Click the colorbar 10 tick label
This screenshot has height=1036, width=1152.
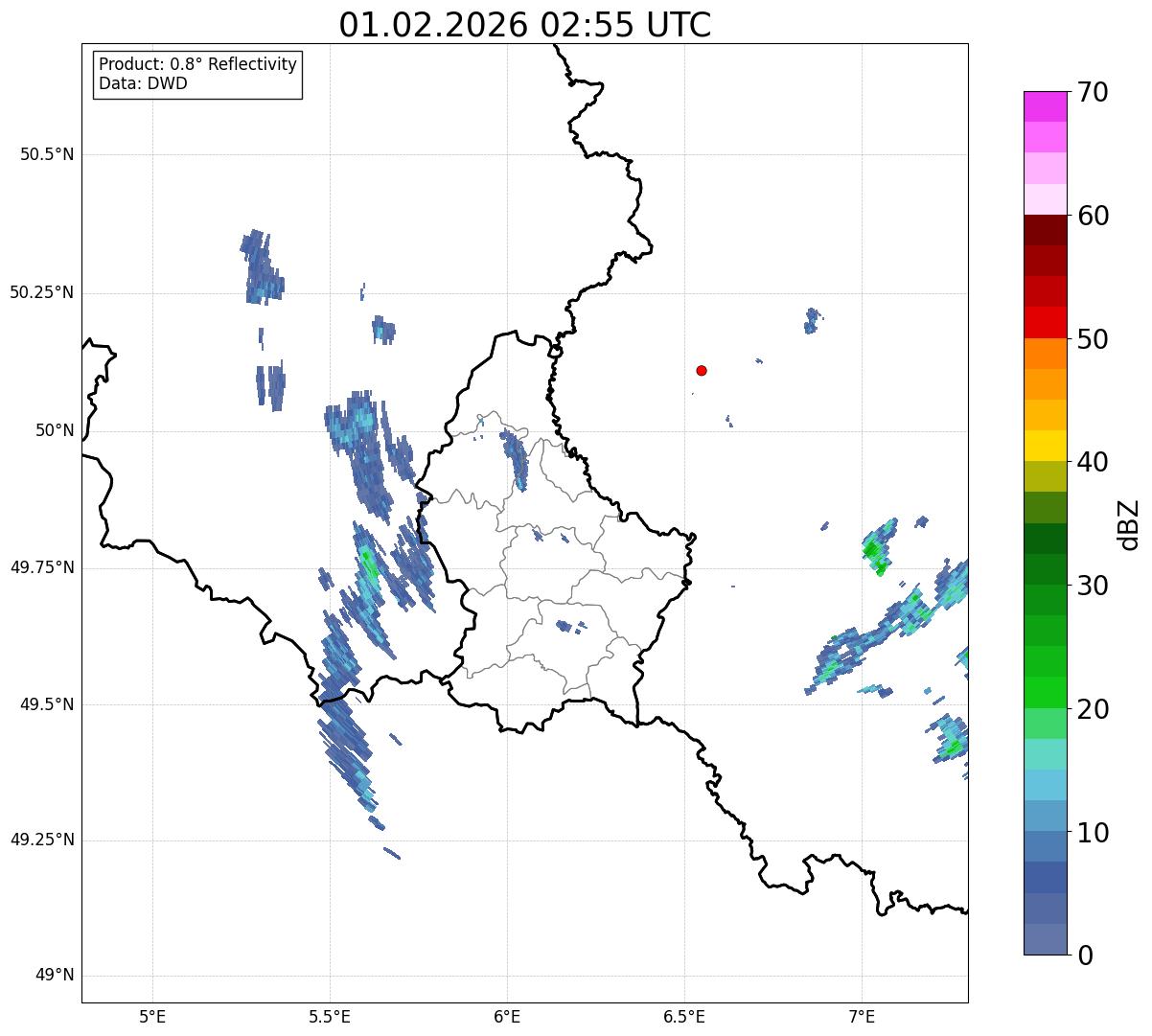pos(1092,833)
